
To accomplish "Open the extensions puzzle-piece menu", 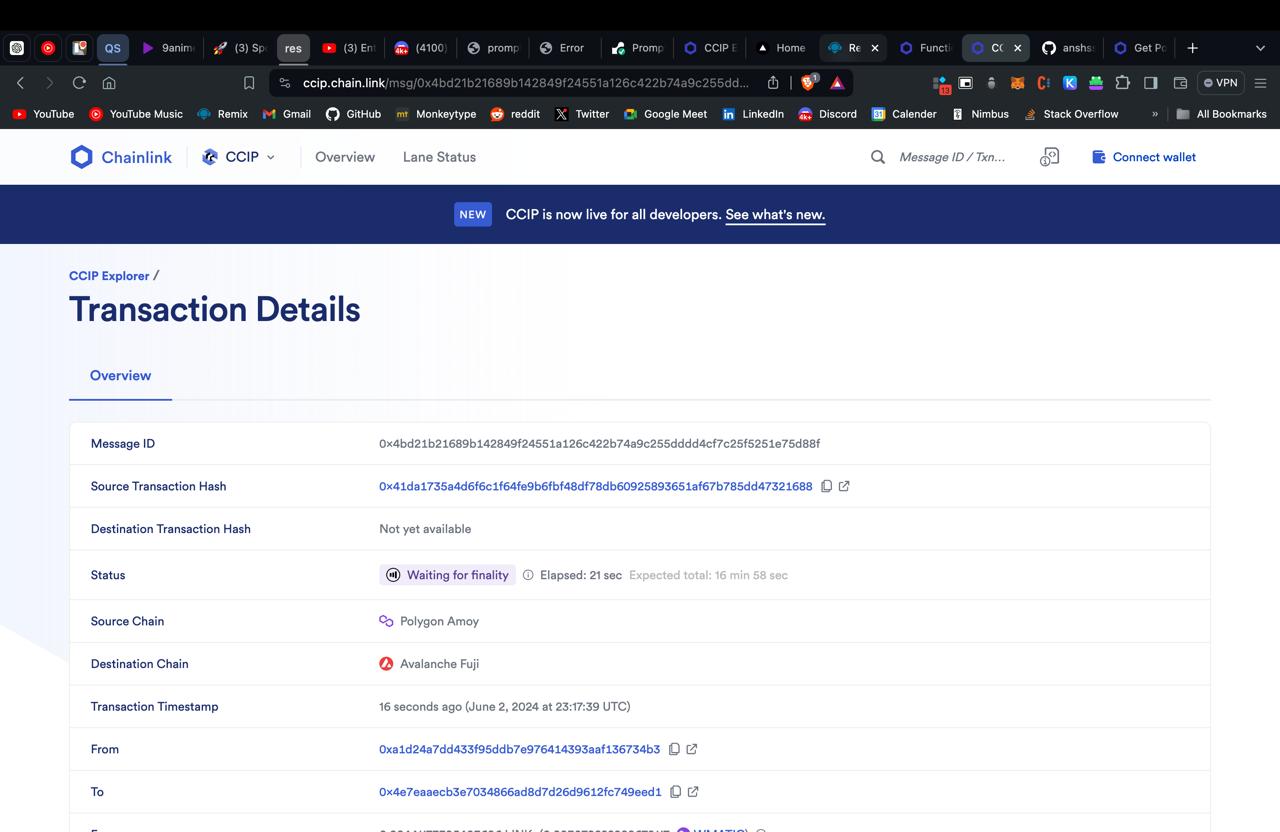I will (1122, 83).
